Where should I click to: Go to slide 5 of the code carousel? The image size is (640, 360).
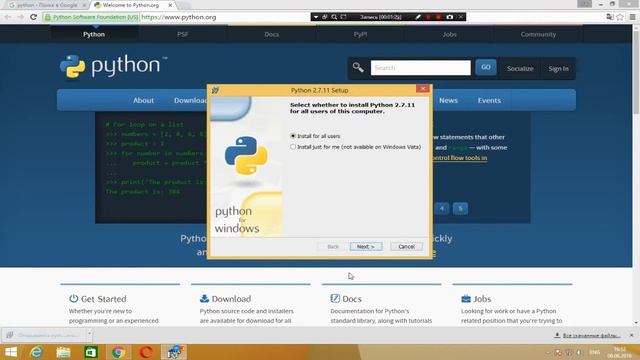point(460,209)
